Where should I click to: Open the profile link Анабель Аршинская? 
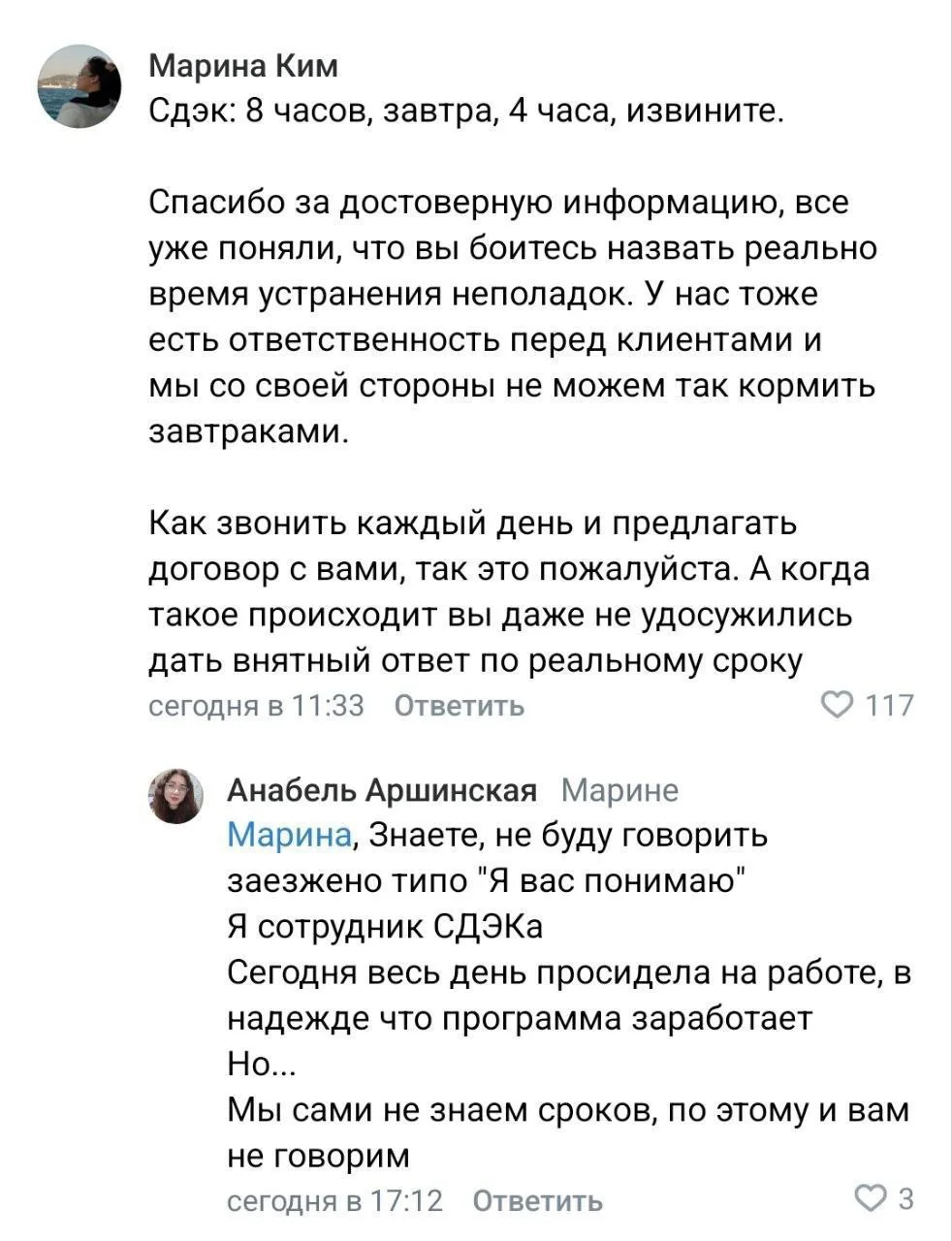pos(381,791)
